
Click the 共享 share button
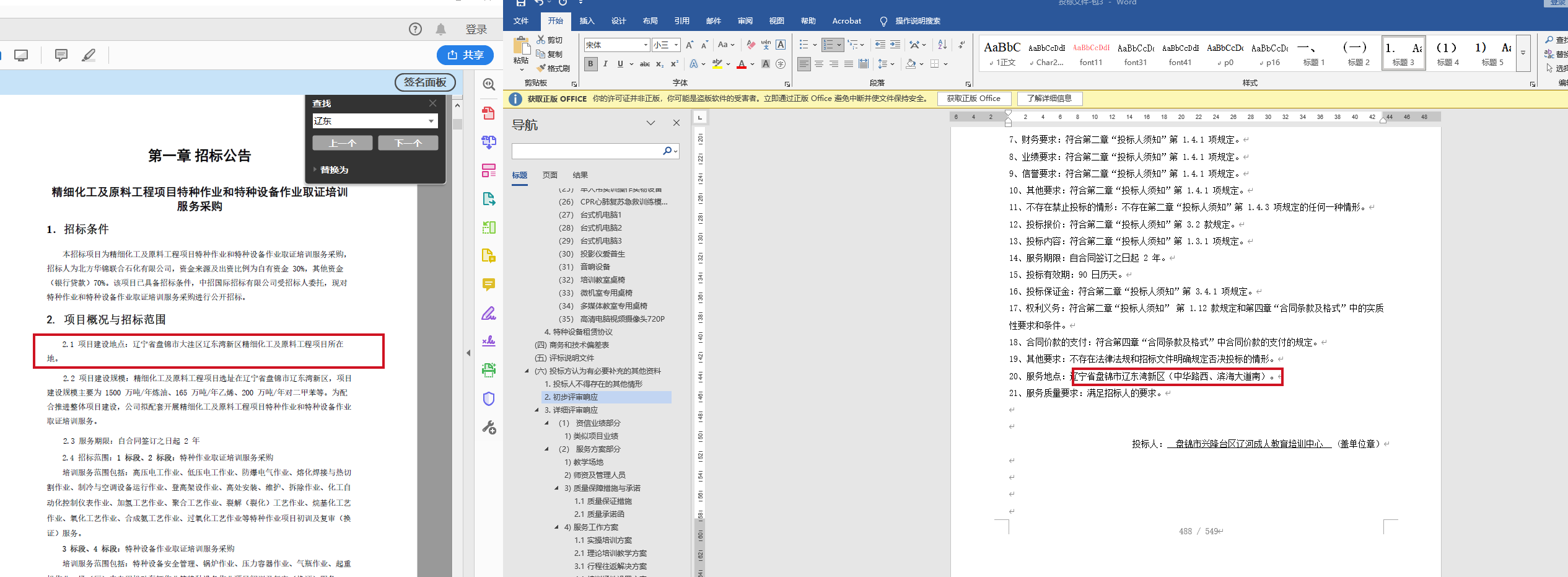(465, 55)
